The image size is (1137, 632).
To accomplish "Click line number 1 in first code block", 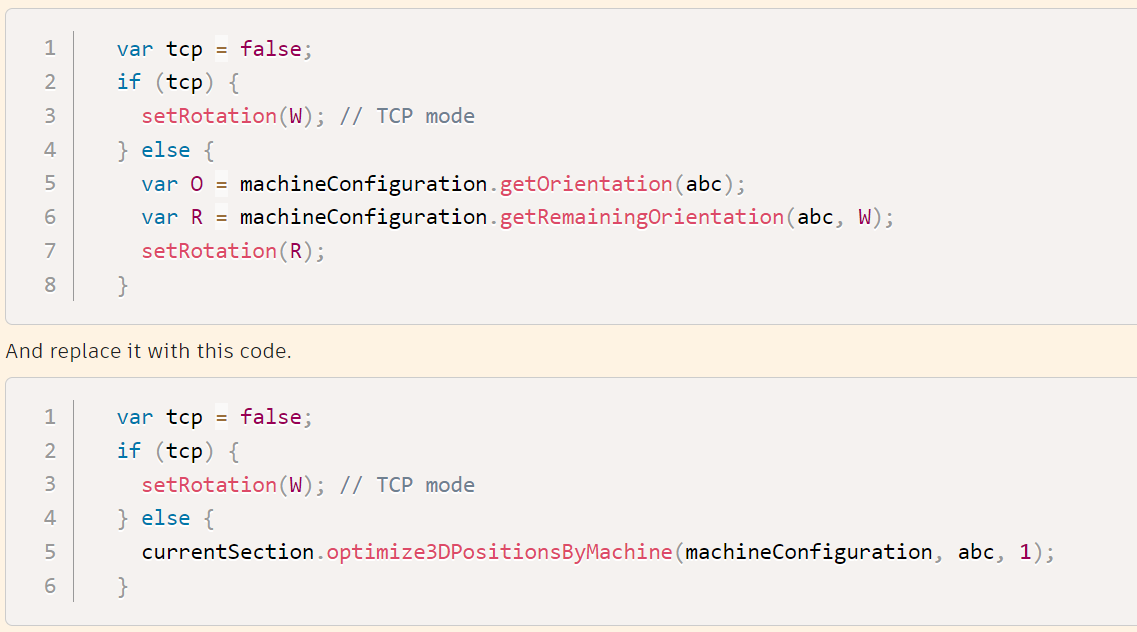I will pos(49,49).
